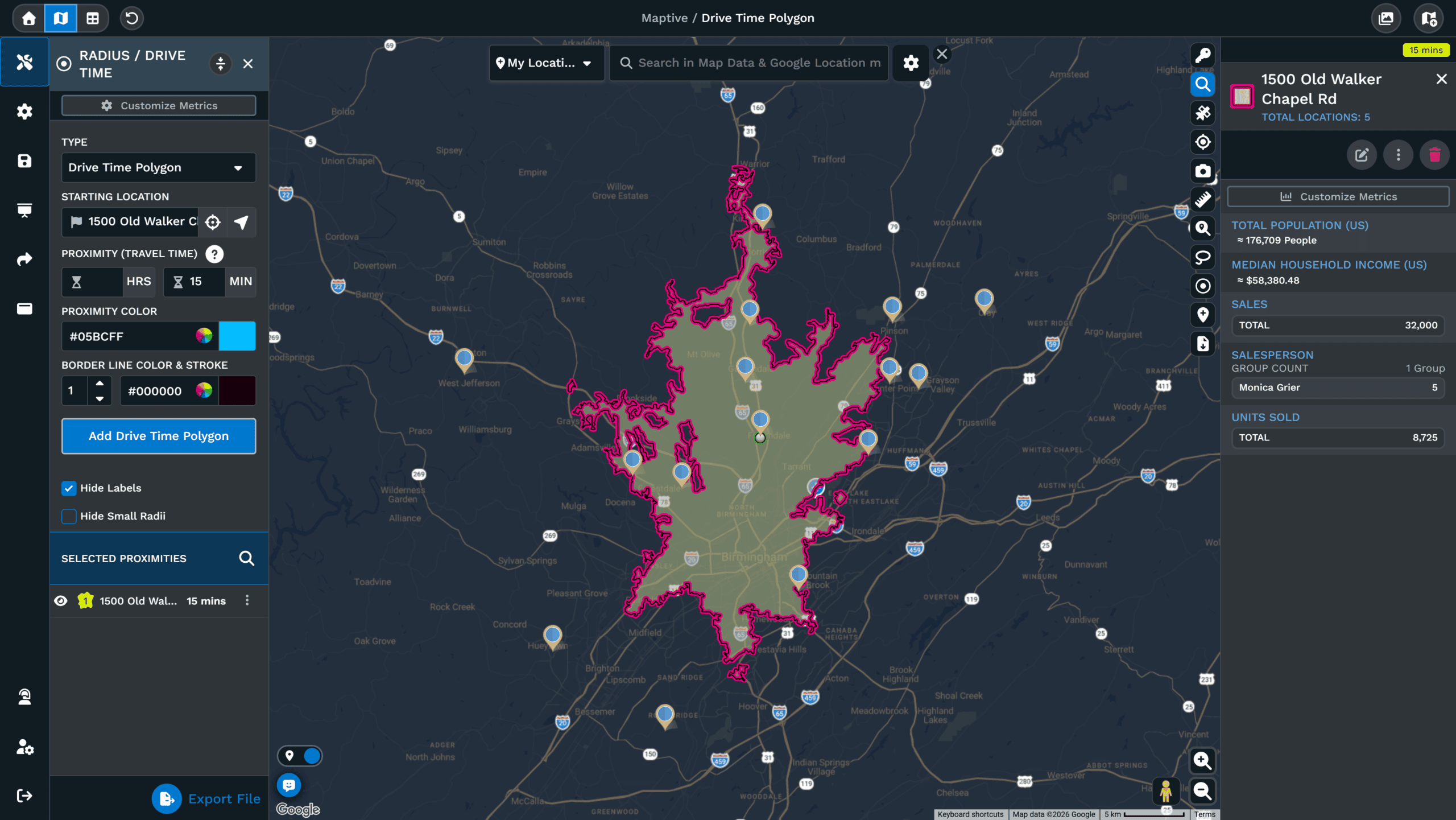This screenshot has width=1456, height=820.
Task: Open the Drive Time Polygon type dropdown
Action: pyautogui.click(x=159, y=168)
